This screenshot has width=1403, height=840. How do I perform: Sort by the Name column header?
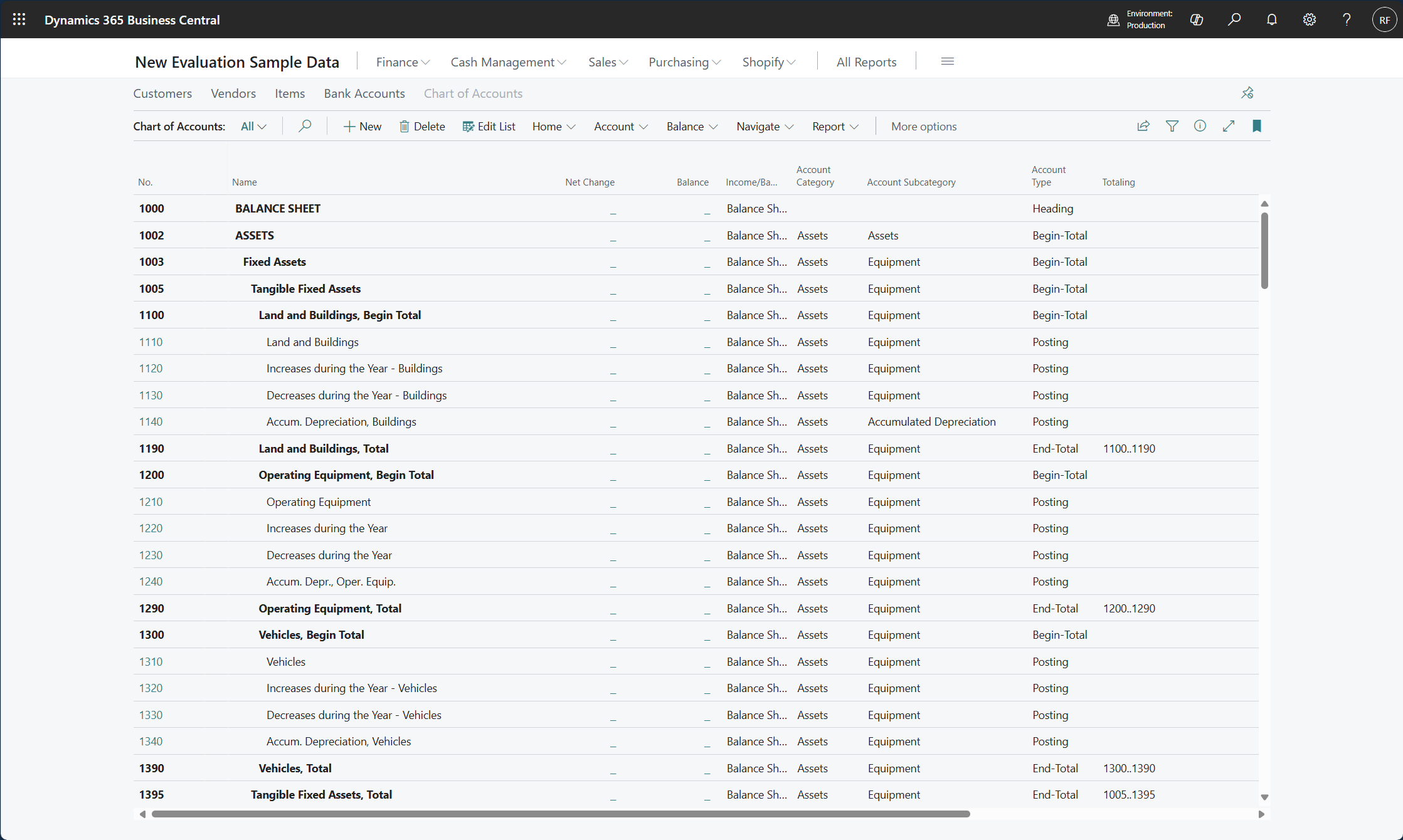245,182
